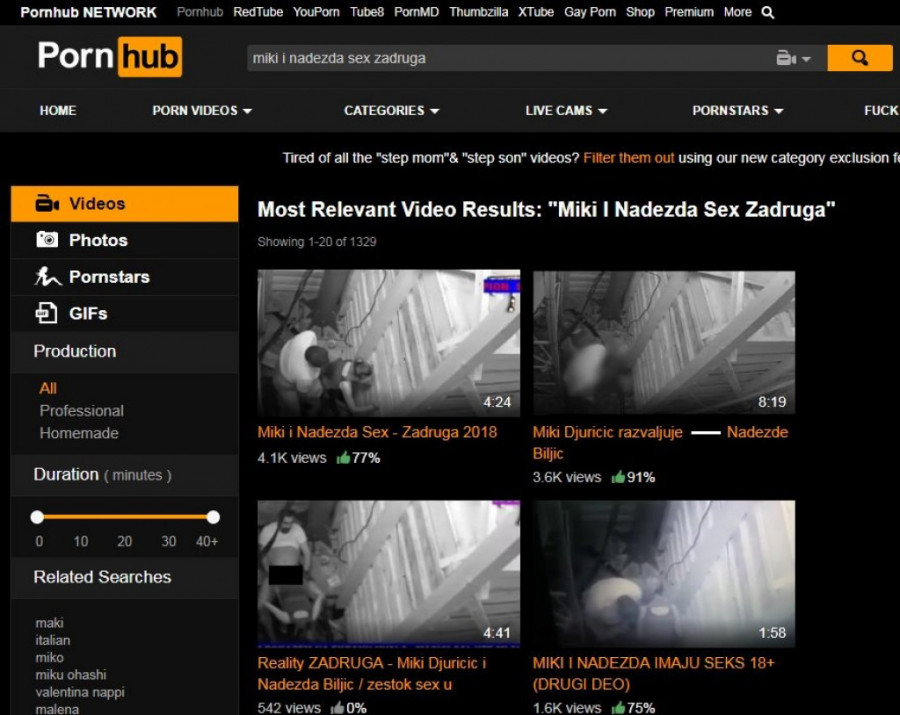Viewport: 900px width, 715px height.
Task: Click the thumbs-up icon showing 77%
Action: coord(343,458)
